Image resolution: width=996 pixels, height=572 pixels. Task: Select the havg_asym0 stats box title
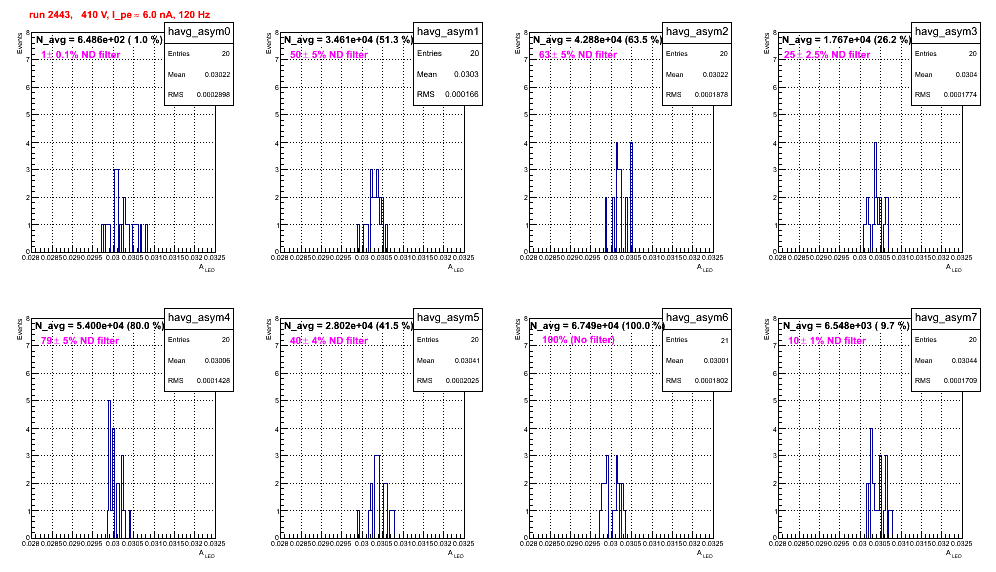(199, 32)
